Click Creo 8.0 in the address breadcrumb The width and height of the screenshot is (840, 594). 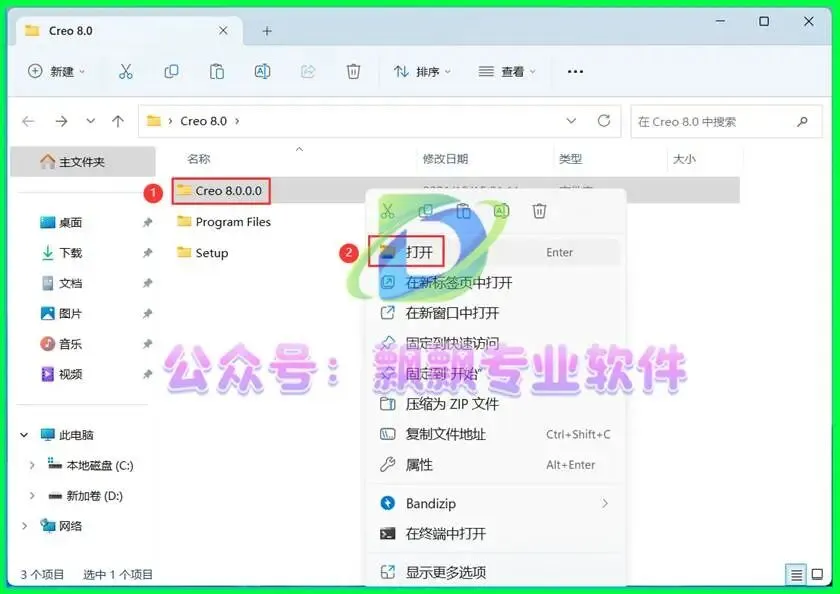(x=204, y=121)
